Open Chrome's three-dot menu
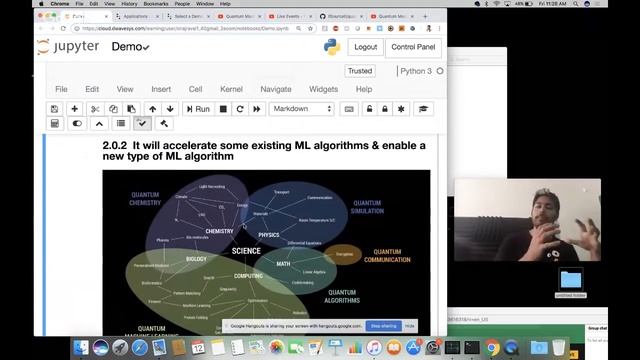The image size is (640, 360). (439, 29)
